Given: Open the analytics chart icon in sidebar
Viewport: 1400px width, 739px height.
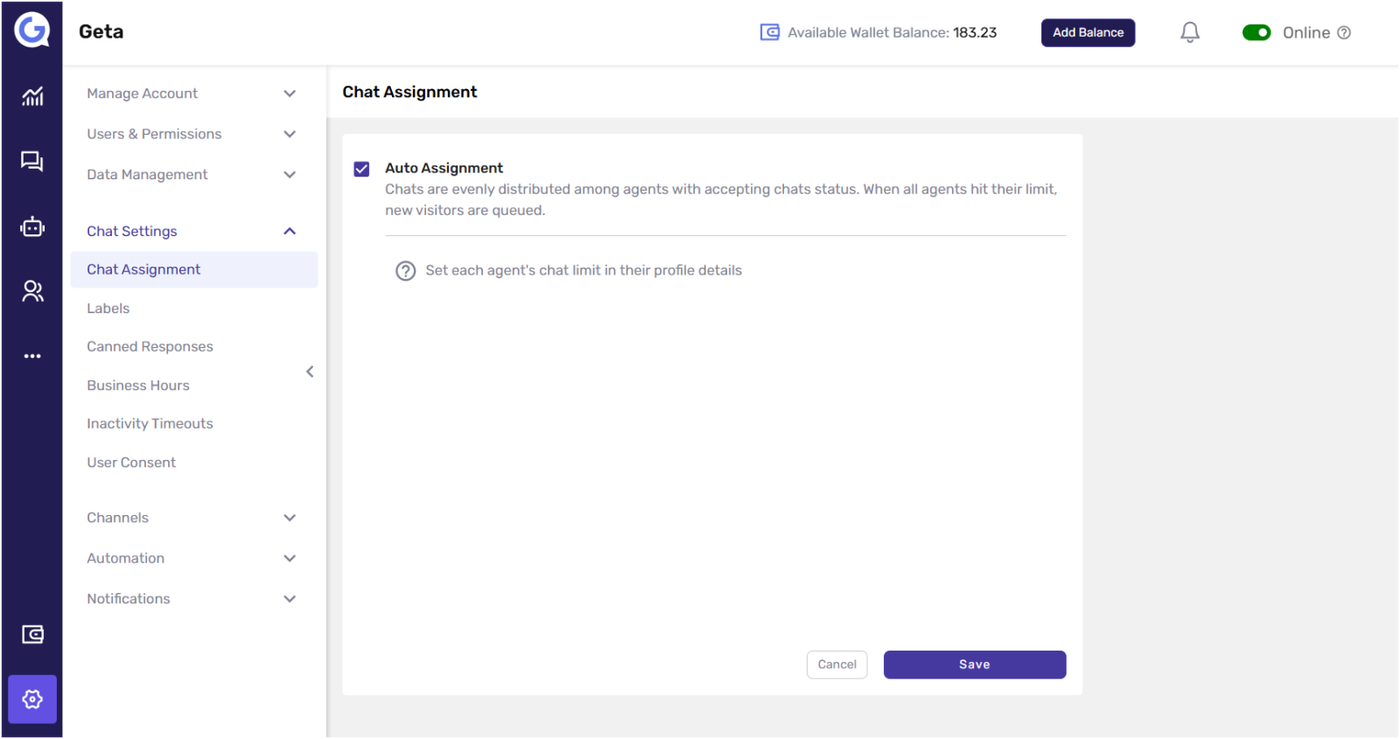Looking at the screenshot, I should (x=32, y=96).
